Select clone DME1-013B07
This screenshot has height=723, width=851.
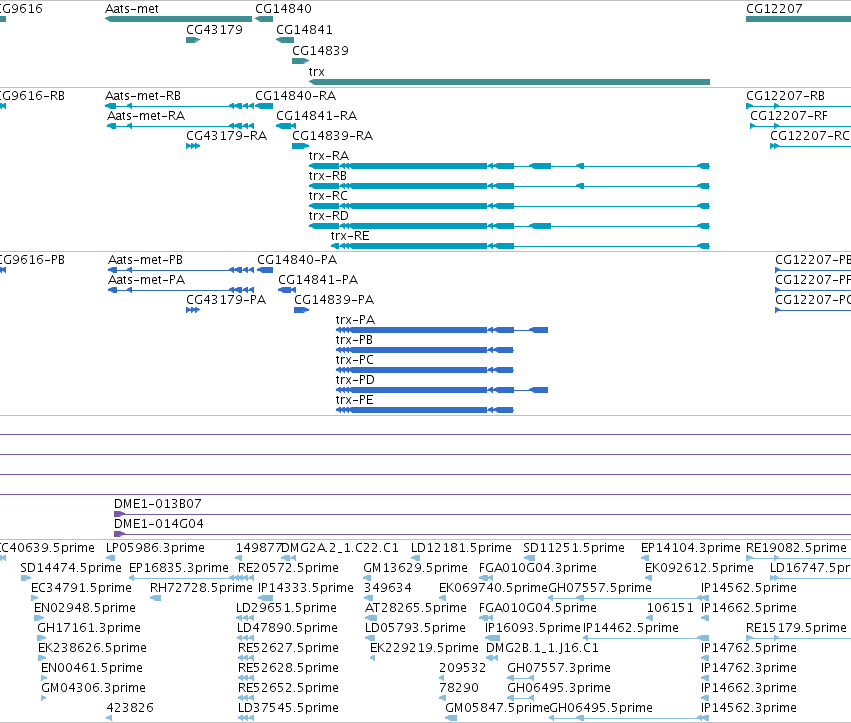click(x=482, y=514)
